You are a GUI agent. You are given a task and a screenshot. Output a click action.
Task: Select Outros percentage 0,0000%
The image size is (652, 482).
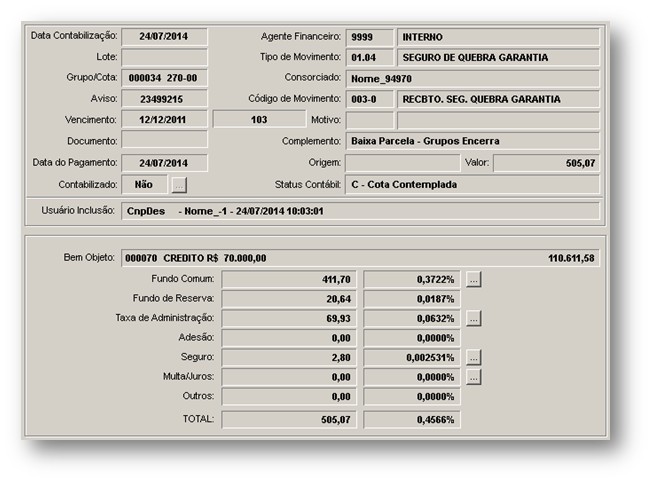[x=412, y=397]
